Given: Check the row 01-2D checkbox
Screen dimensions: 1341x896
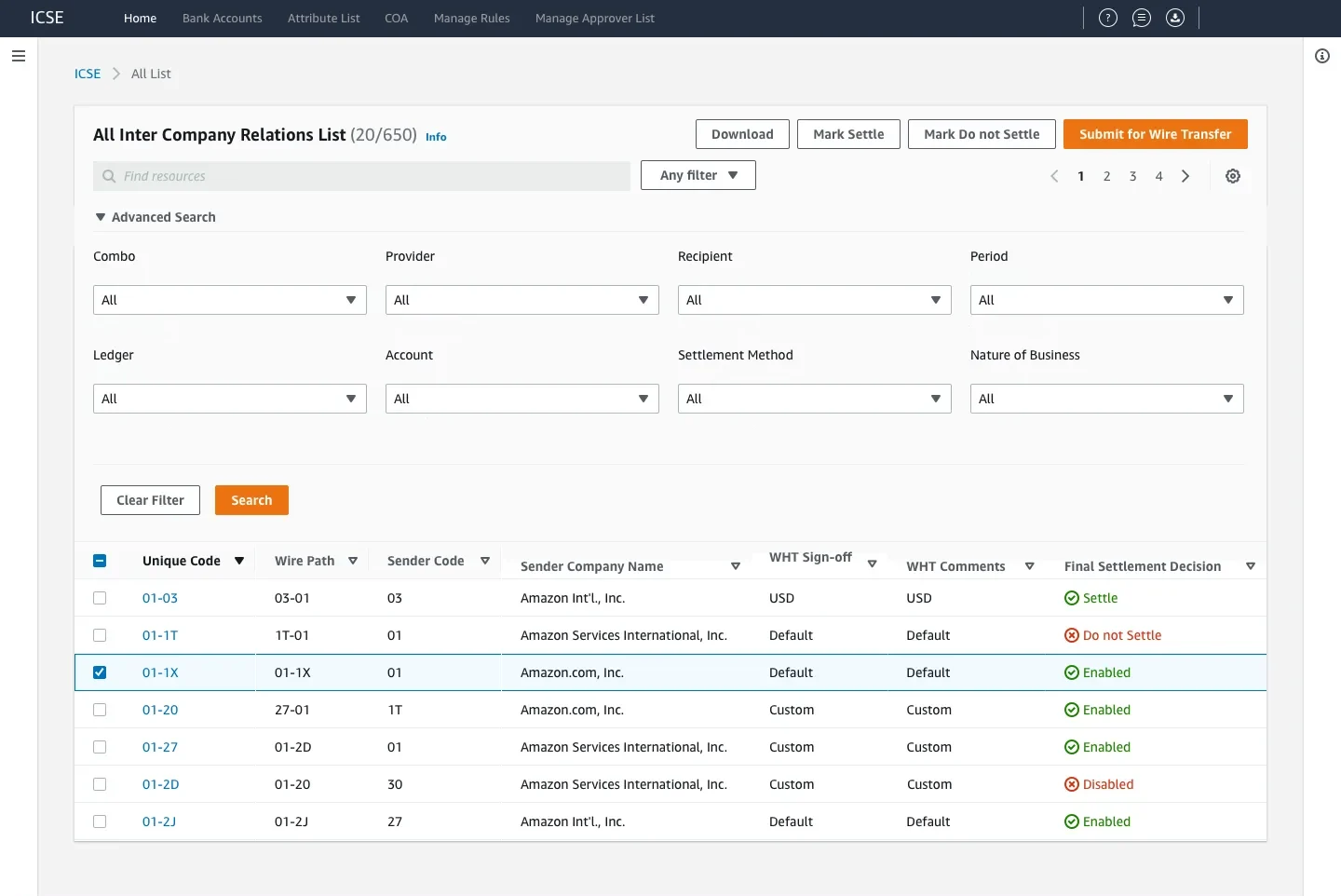Looking at the screenshot, I should pyautogui.click(x=100, y=784).
